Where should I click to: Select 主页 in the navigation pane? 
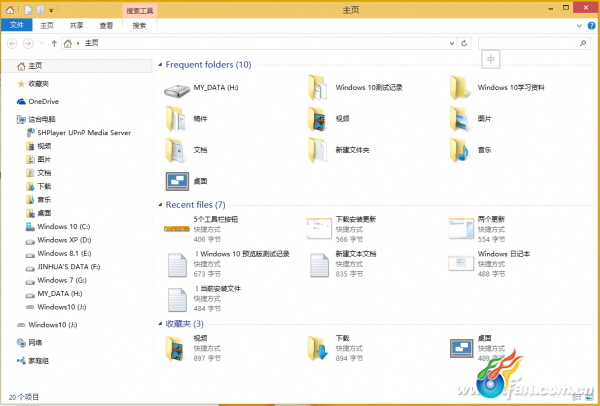coord(78,66)
